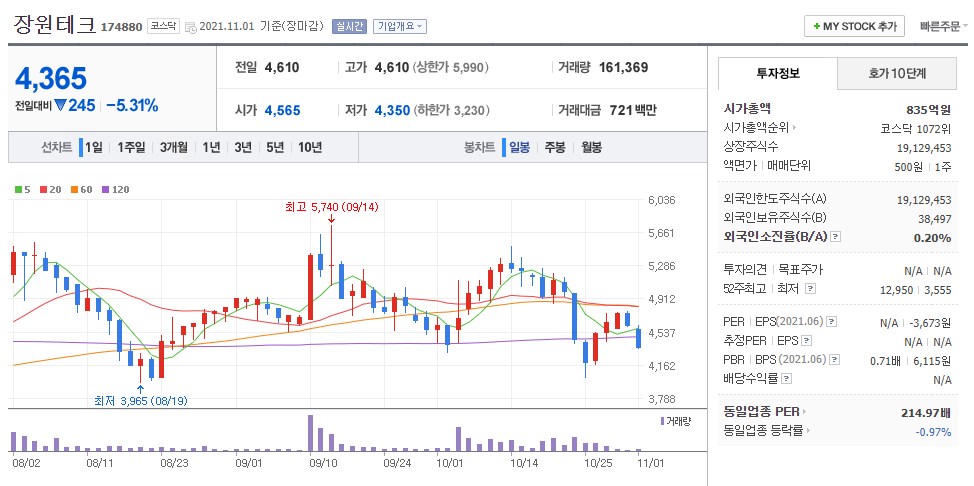Click the 최저 3,965 (08/19) chart marker
The image size is (974, 486).
coord(140,401)
